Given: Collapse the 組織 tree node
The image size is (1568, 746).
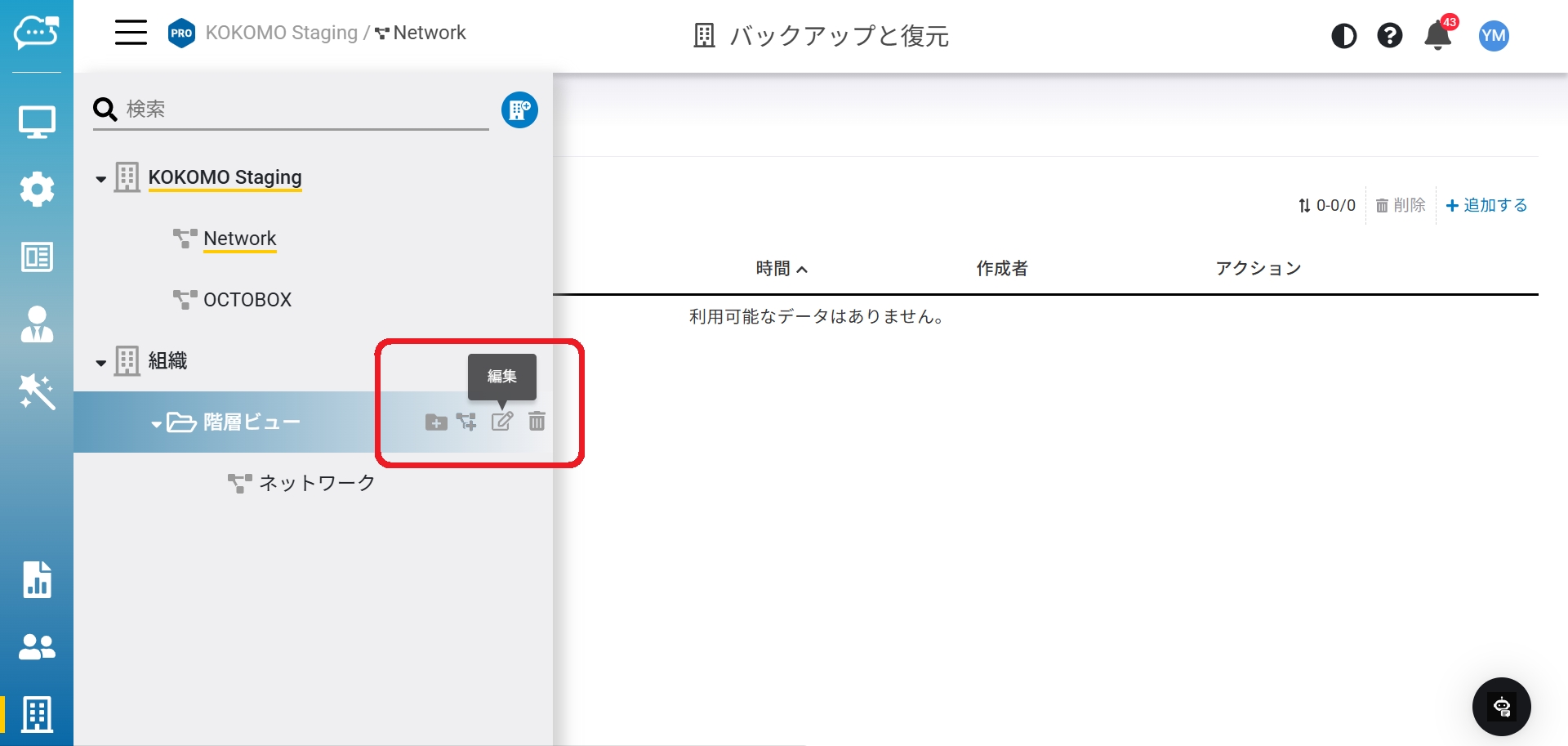Looking at the screenshot, I should pos(101,362).
